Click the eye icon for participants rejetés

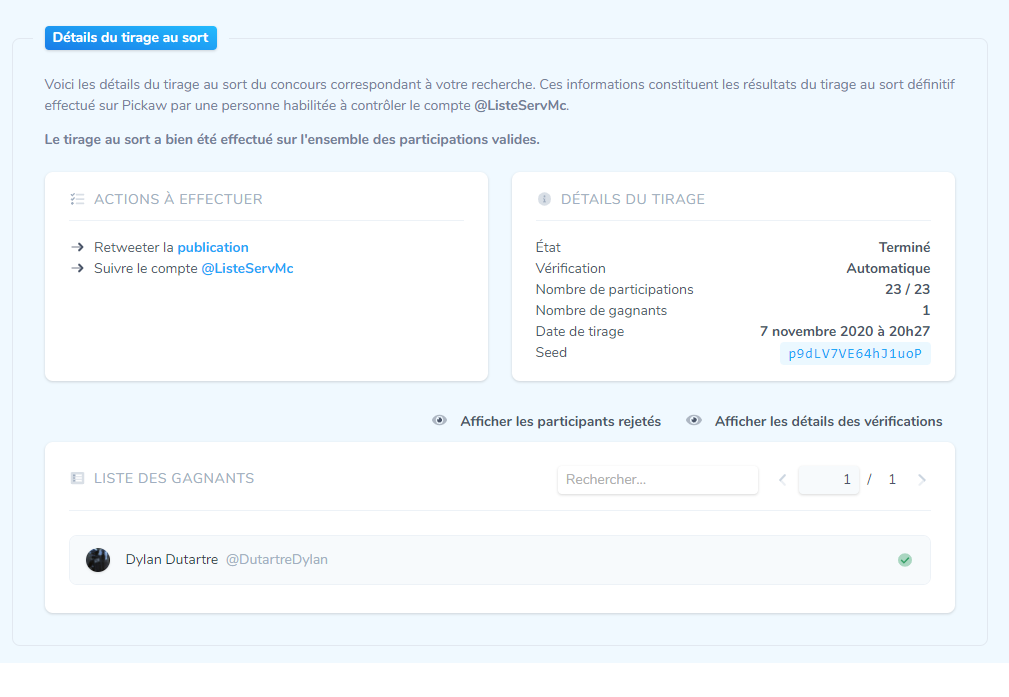coord(440,420)
